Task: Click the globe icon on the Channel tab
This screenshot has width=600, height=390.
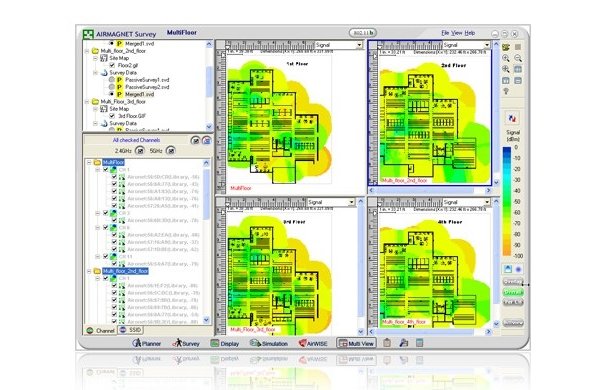Action: pos(90,330)
